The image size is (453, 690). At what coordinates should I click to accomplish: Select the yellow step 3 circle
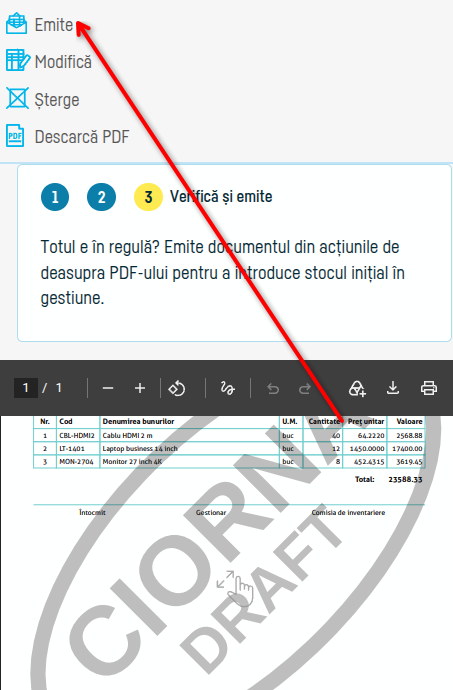(x=148, y=197)
